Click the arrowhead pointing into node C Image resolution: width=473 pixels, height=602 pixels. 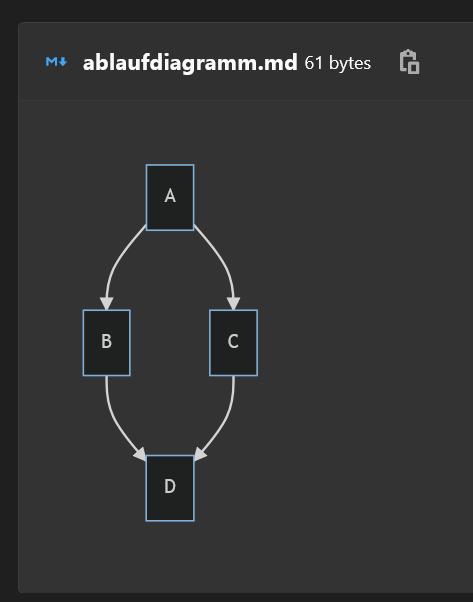pos(233,303)
